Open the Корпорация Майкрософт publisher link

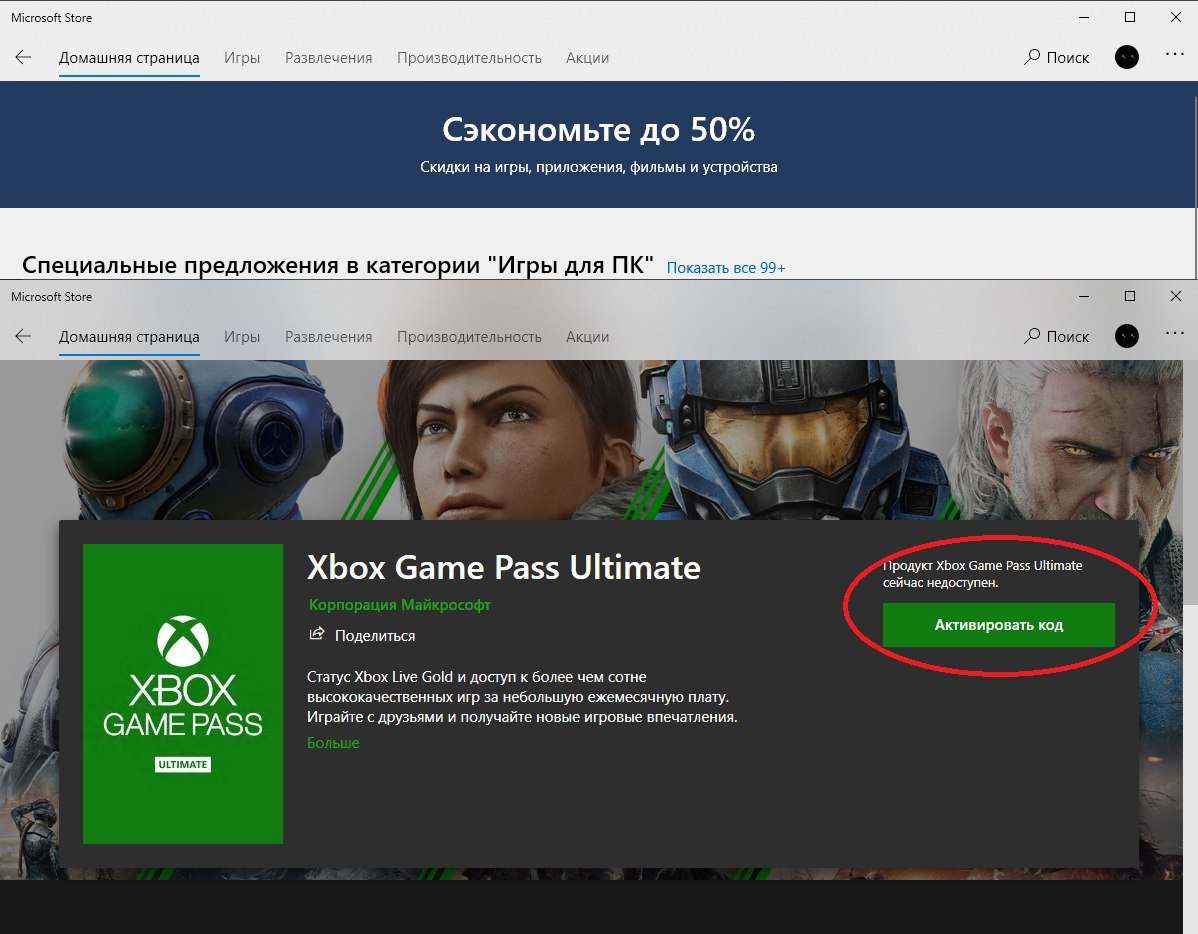pyautogui.click(x=400, y=605)
